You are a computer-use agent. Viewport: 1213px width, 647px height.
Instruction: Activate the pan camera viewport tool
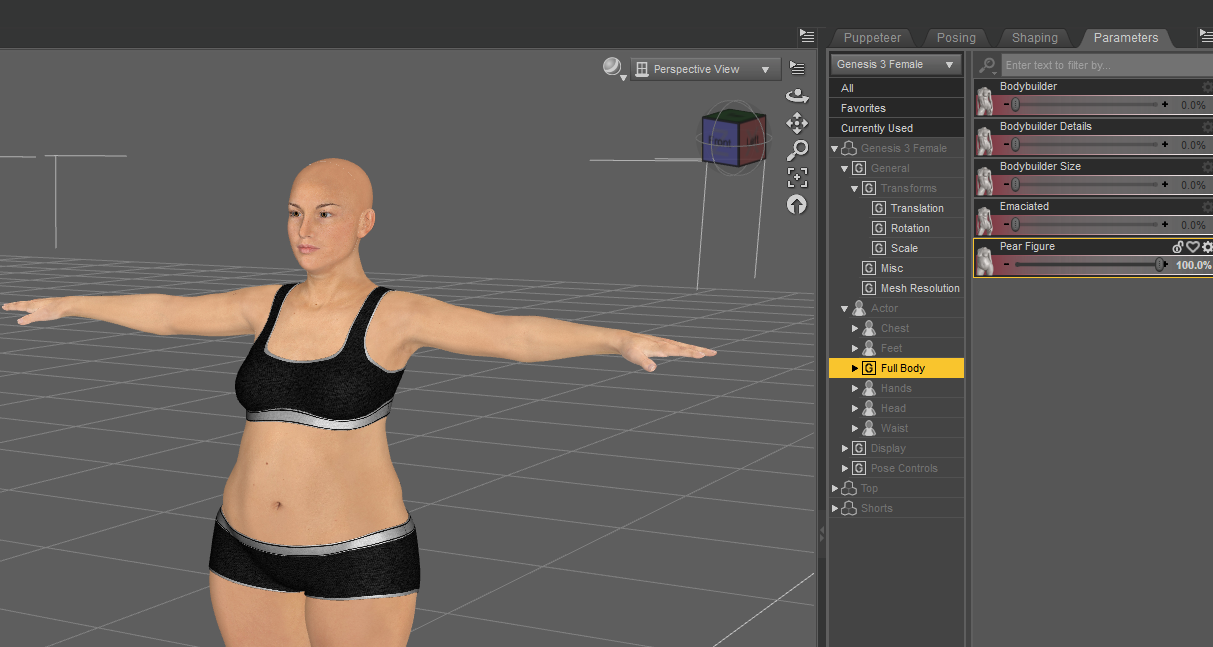point(797,123)
